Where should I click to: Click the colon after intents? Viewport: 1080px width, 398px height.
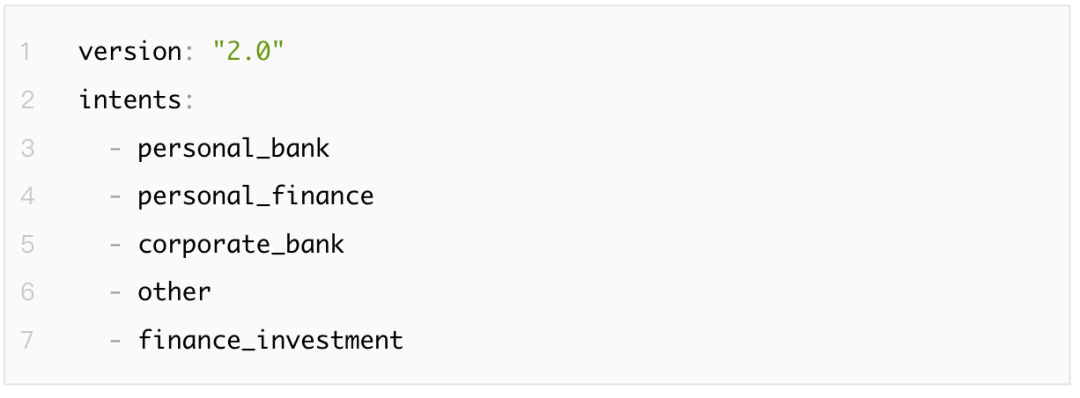[189, 102]
